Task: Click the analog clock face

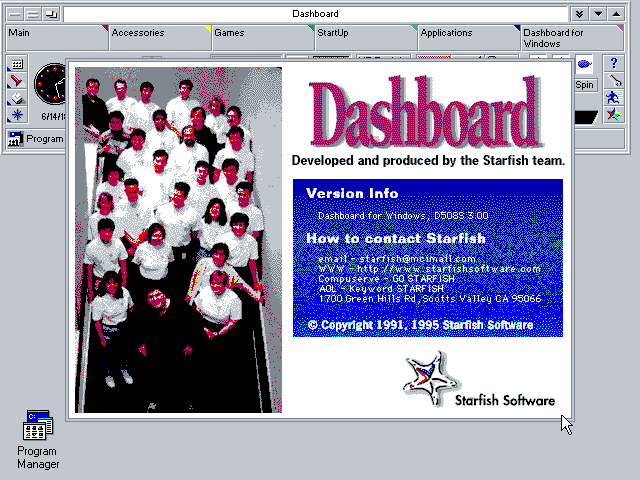Action: click(x=50, y=84)
